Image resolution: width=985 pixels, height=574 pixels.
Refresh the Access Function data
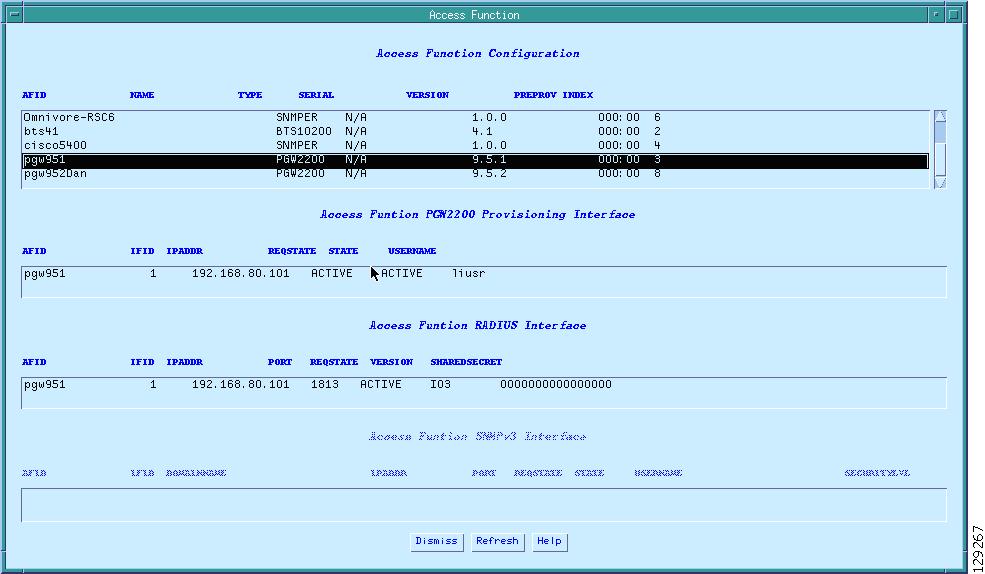(x=497, y=541)
